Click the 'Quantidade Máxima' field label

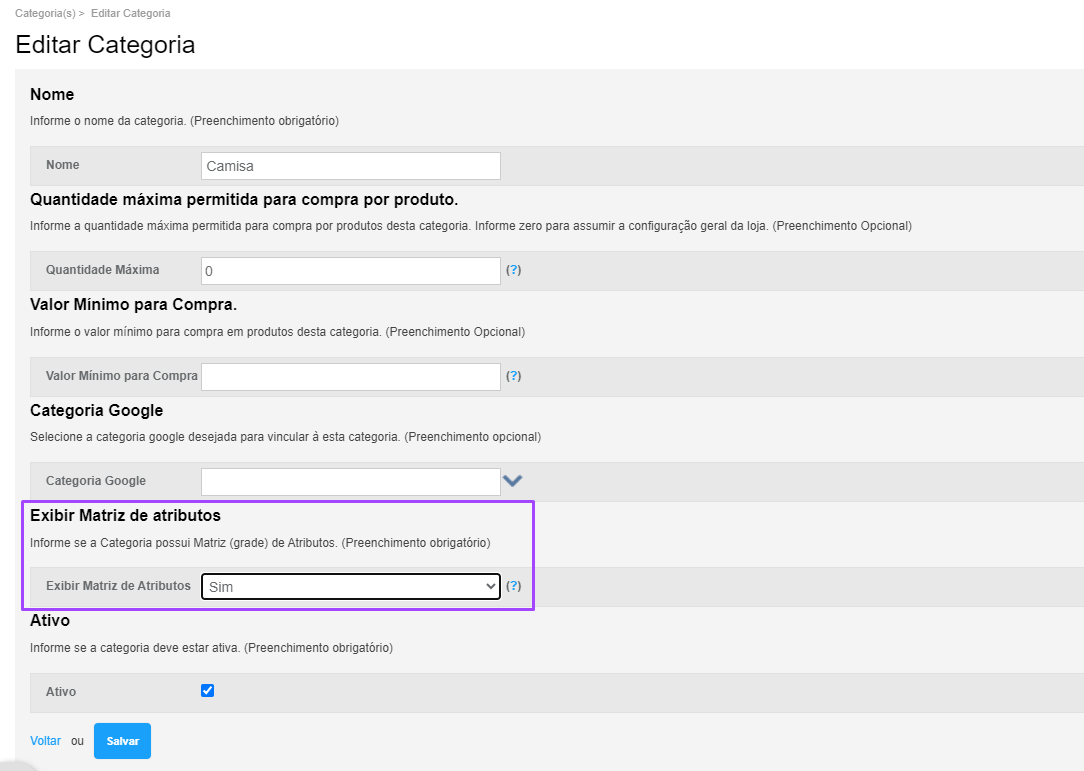(x=102, y=270)
